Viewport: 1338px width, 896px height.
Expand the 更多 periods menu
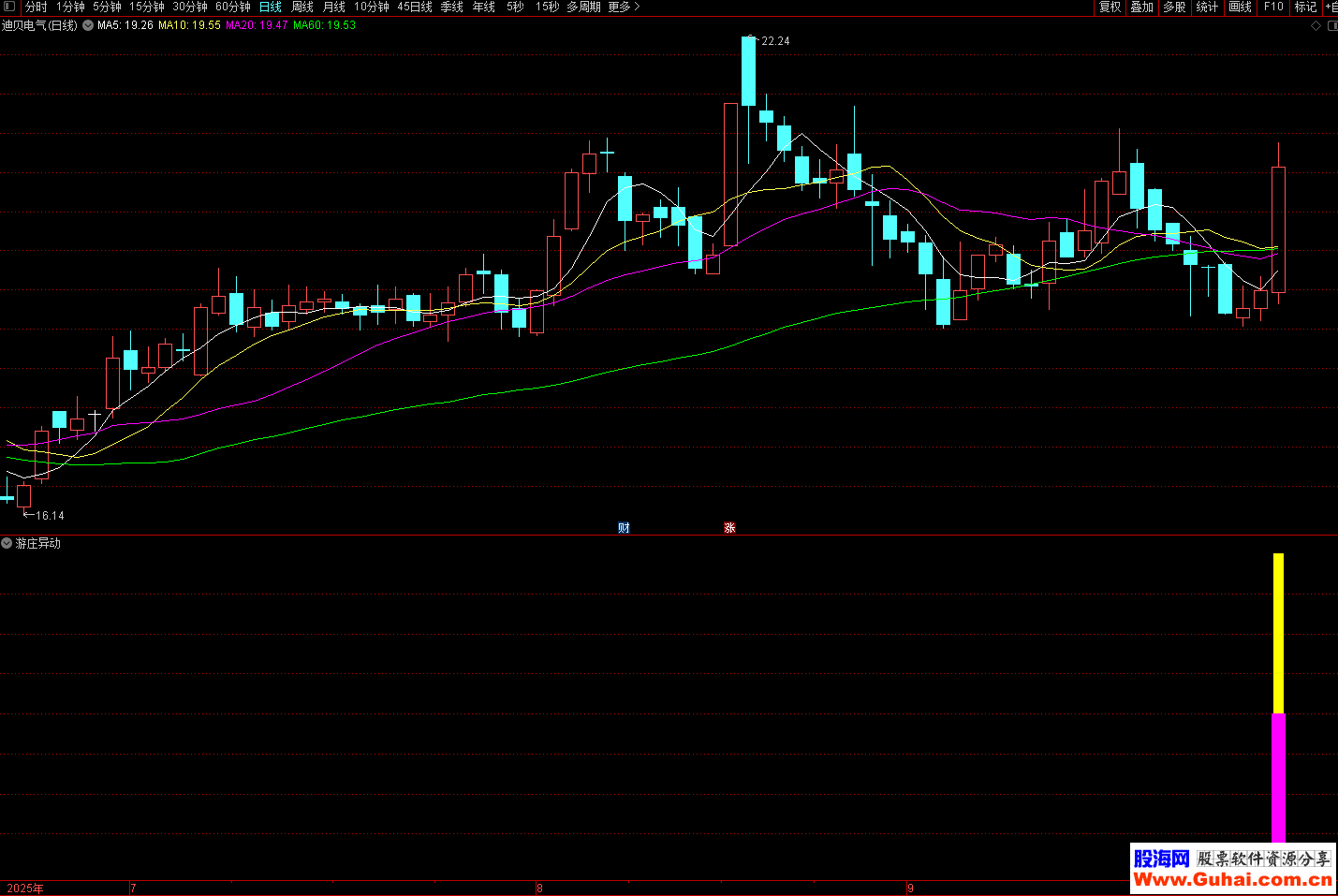point(624,7)
